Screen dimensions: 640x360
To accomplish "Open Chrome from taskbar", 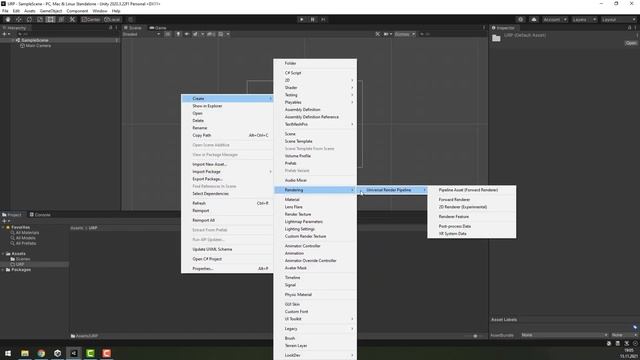I will click(x=41, y=353).
